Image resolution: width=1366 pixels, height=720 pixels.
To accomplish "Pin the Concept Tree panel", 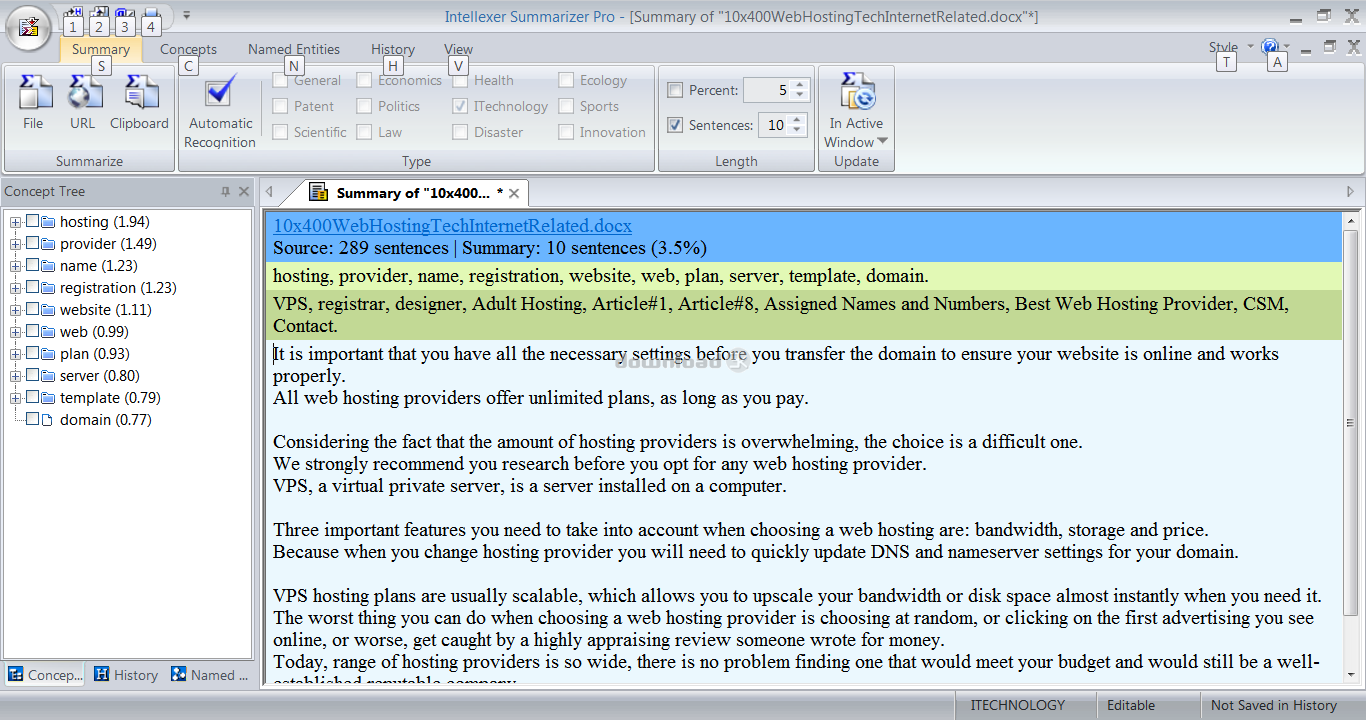I will pyautogui.click(x=226, y=192).
